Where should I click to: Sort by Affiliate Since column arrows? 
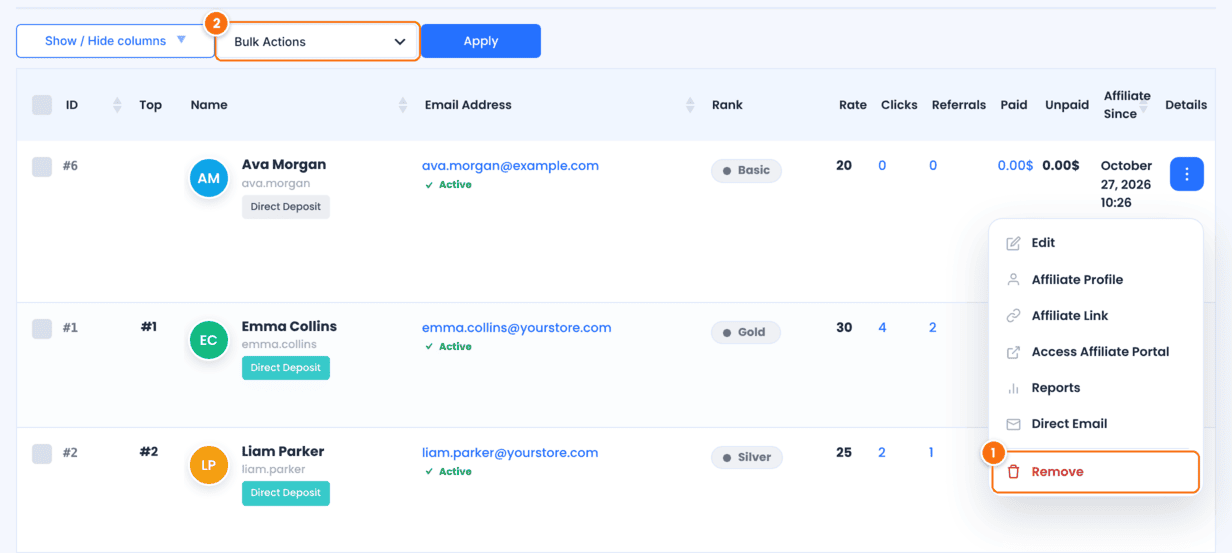coord(1143,106)
